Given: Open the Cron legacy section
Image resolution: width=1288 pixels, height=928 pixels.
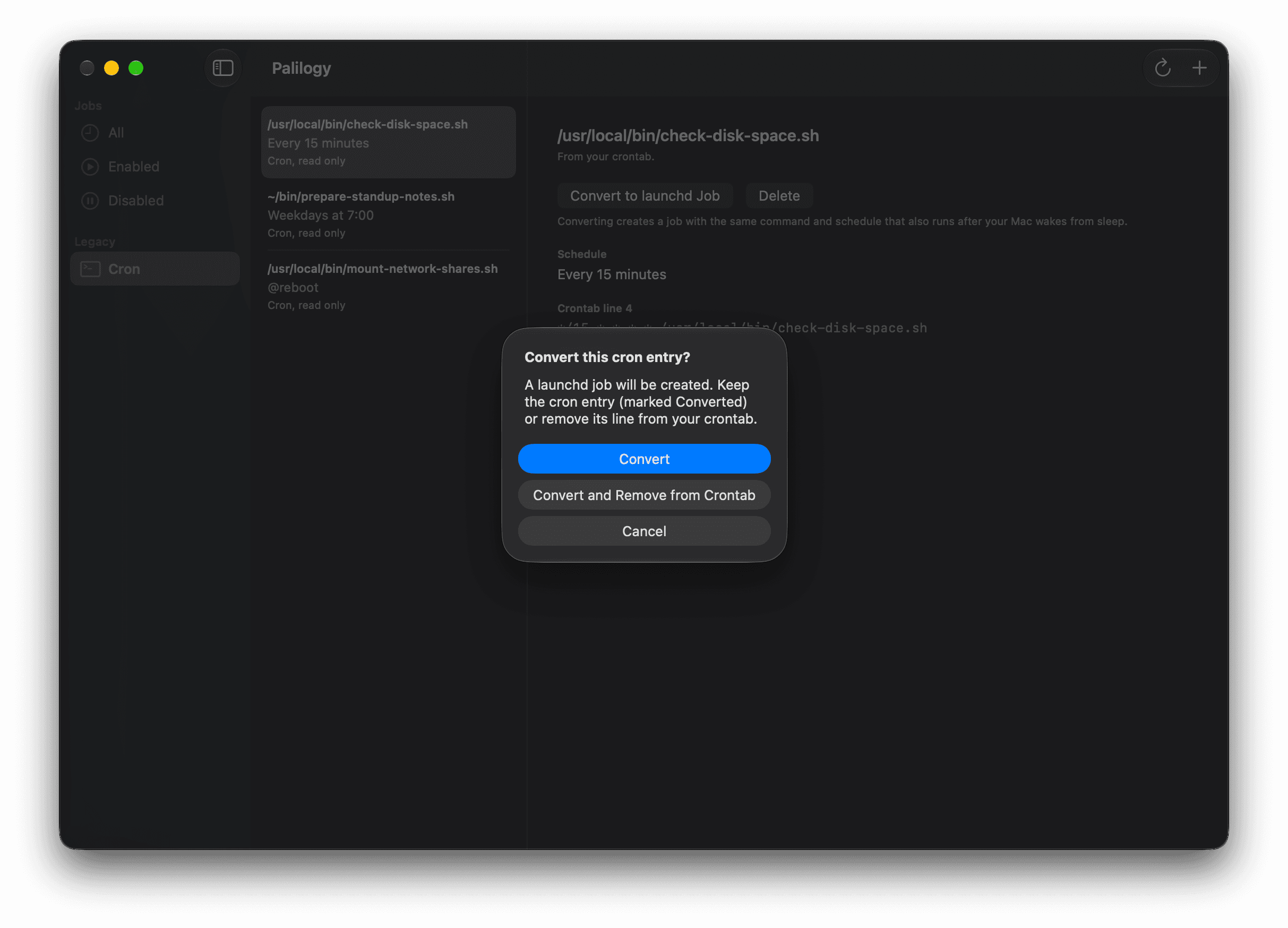Looking at the screenshot, I should pos(154,269).
